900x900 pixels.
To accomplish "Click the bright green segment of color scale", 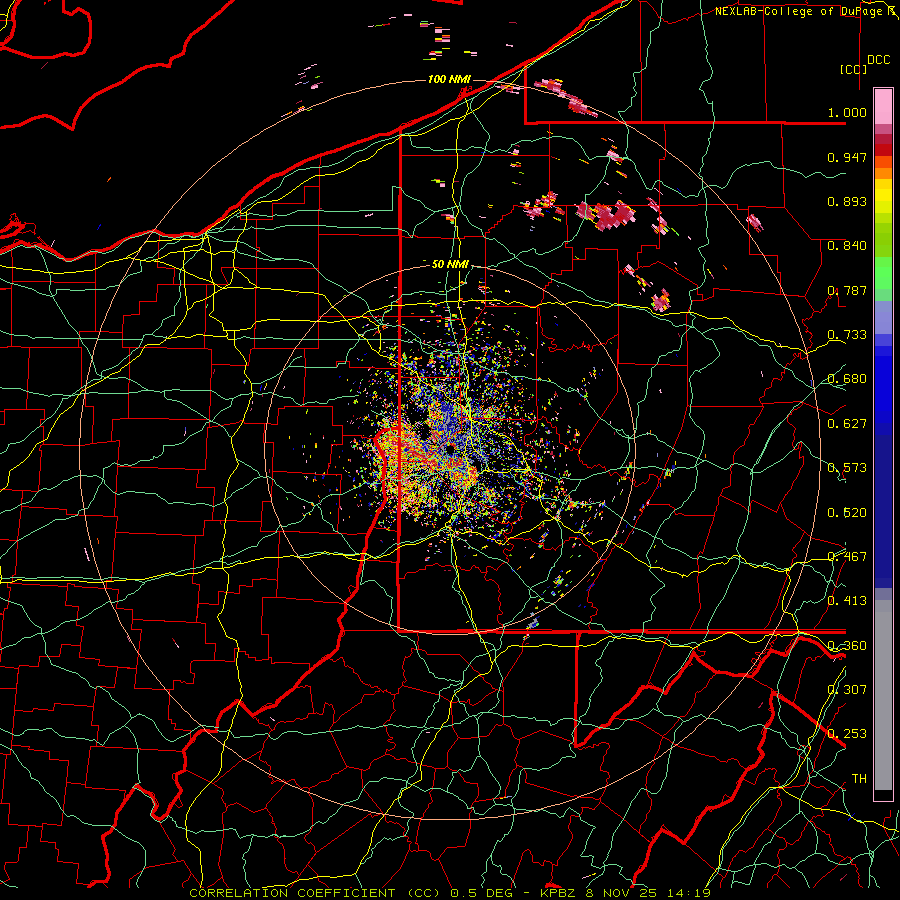I will [x=883, y=274].
